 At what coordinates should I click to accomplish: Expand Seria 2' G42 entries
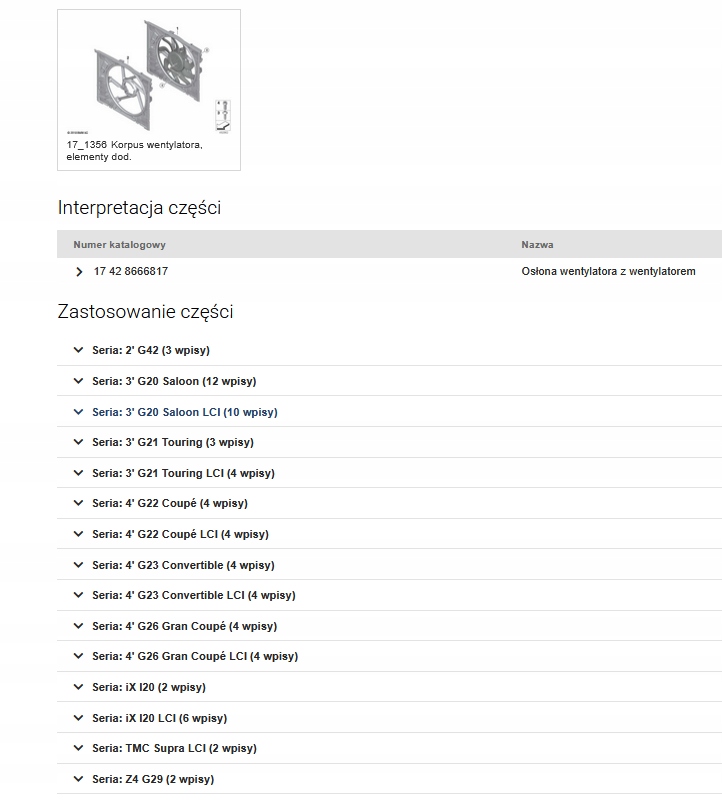click(79, 350)
